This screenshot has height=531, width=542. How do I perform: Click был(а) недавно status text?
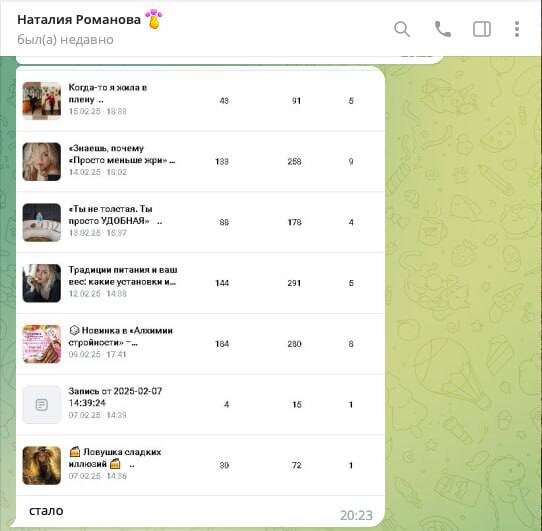pos(65,40)
